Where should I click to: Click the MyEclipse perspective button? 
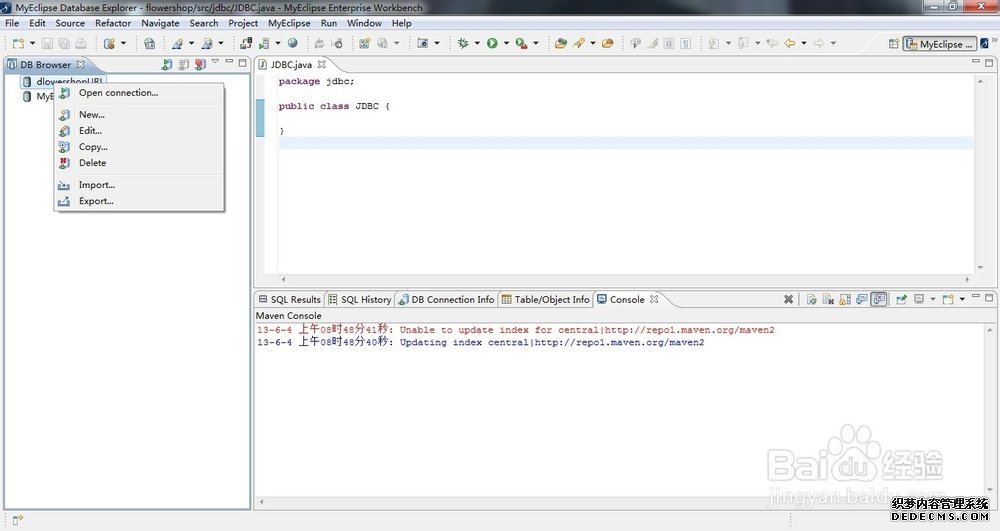pos(939,44)
